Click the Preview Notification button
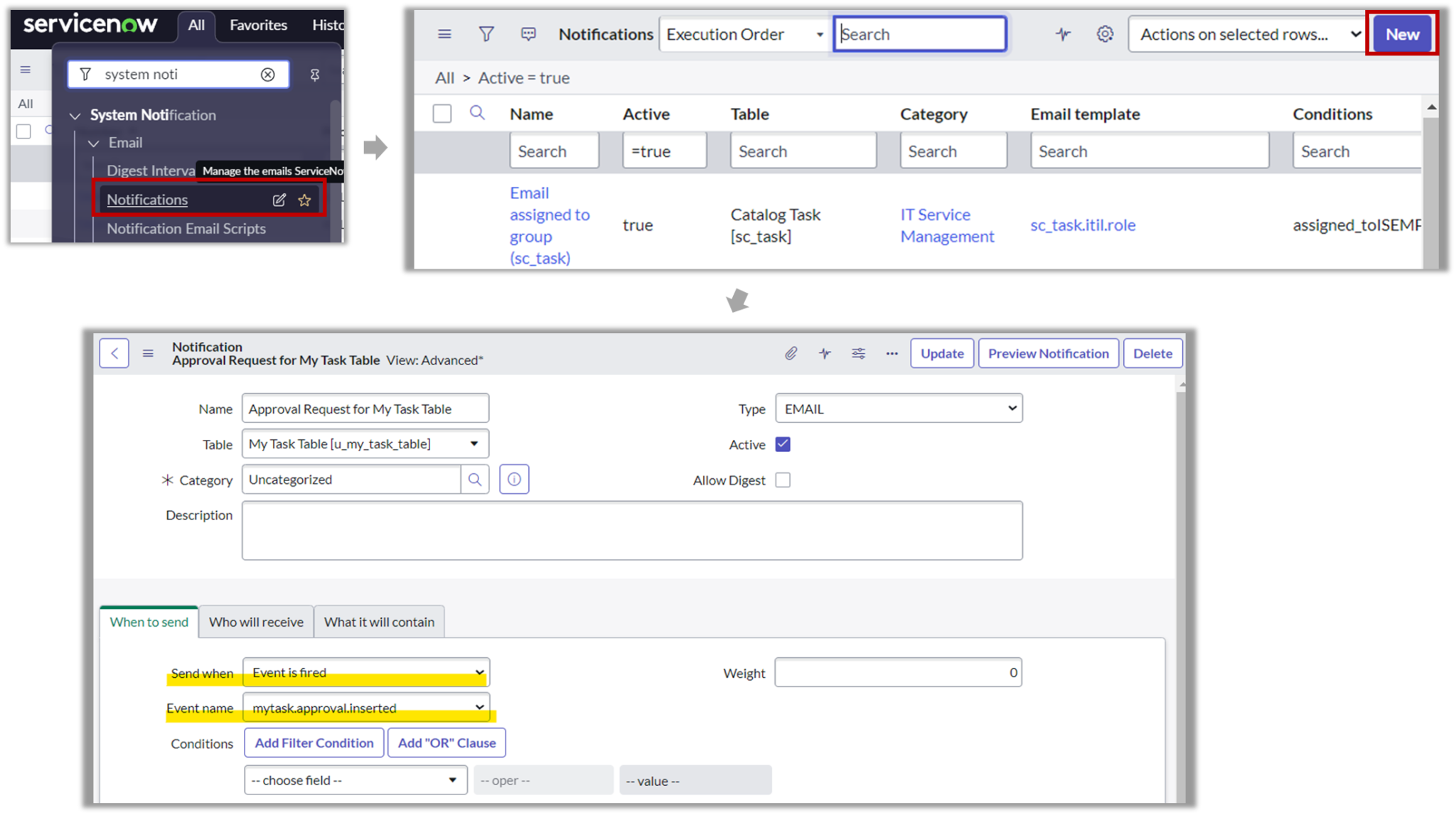 click(1048, 353)
